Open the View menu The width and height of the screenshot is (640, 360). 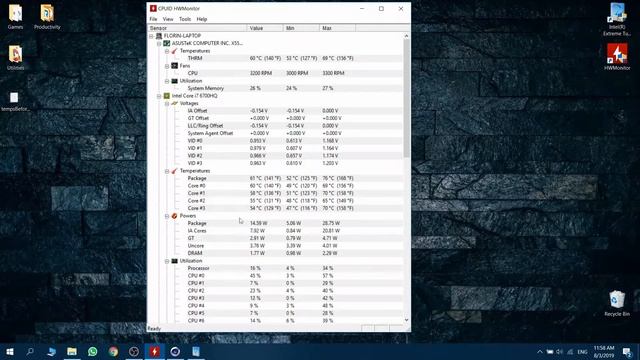168,19
